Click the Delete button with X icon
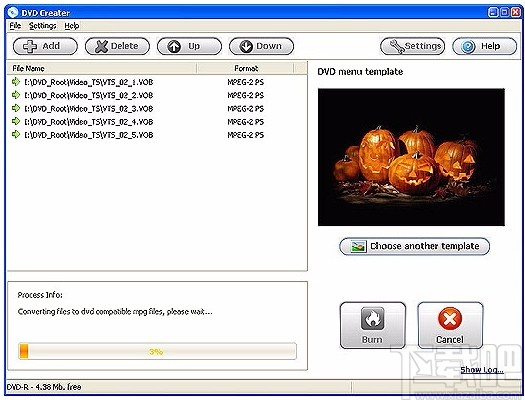 (x=117, y=46)
